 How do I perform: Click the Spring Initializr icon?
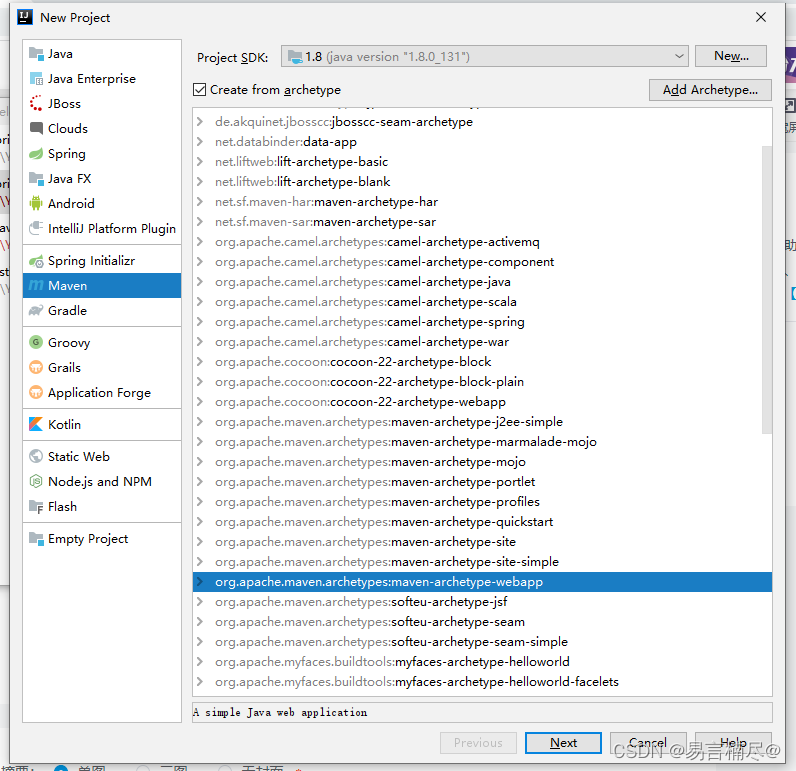(x=36, y=261)
